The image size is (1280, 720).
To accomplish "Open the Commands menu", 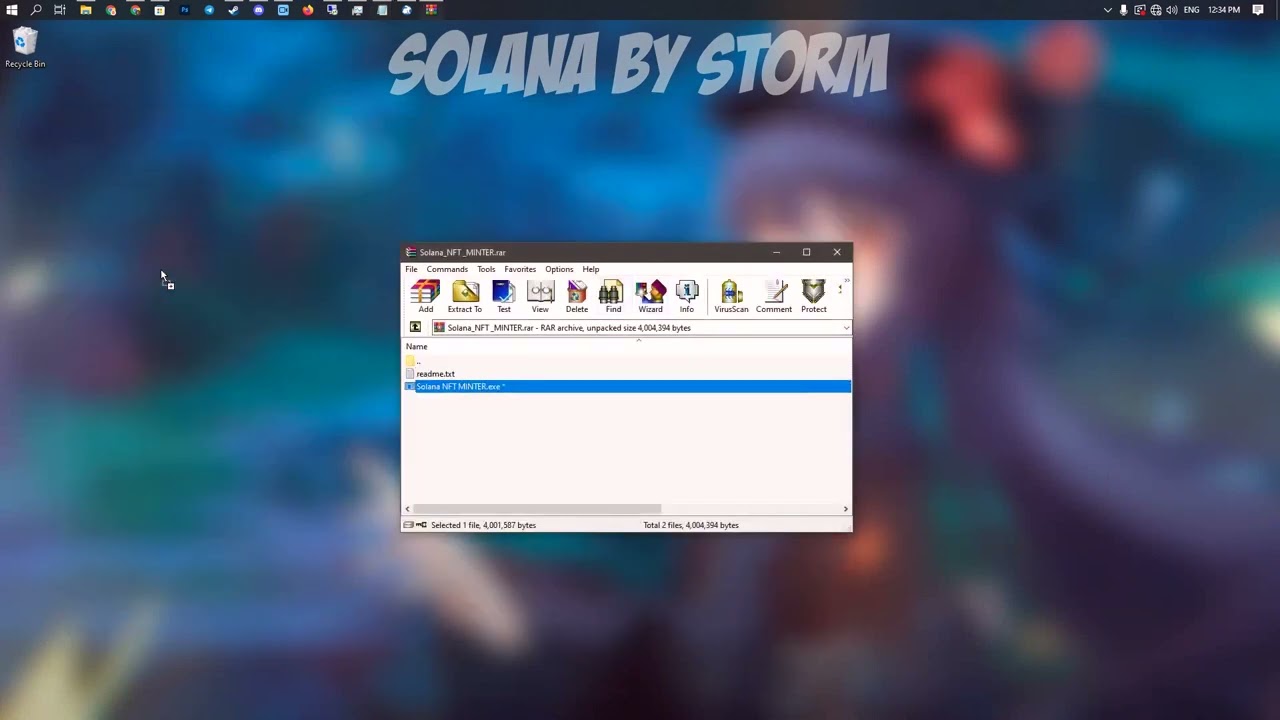I will [447, 269].
